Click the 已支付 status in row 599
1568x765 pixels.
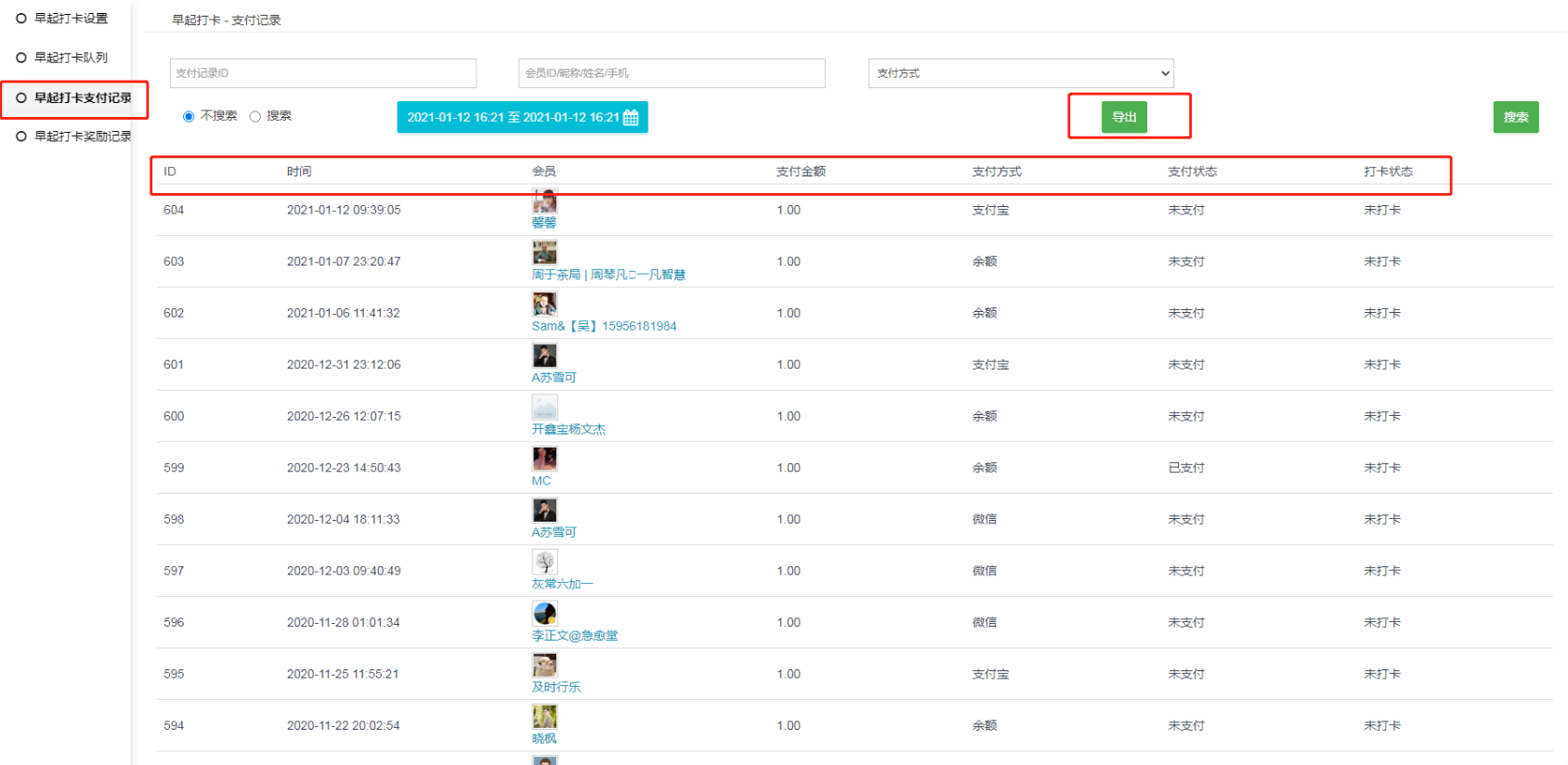(x=1186, y=468)
